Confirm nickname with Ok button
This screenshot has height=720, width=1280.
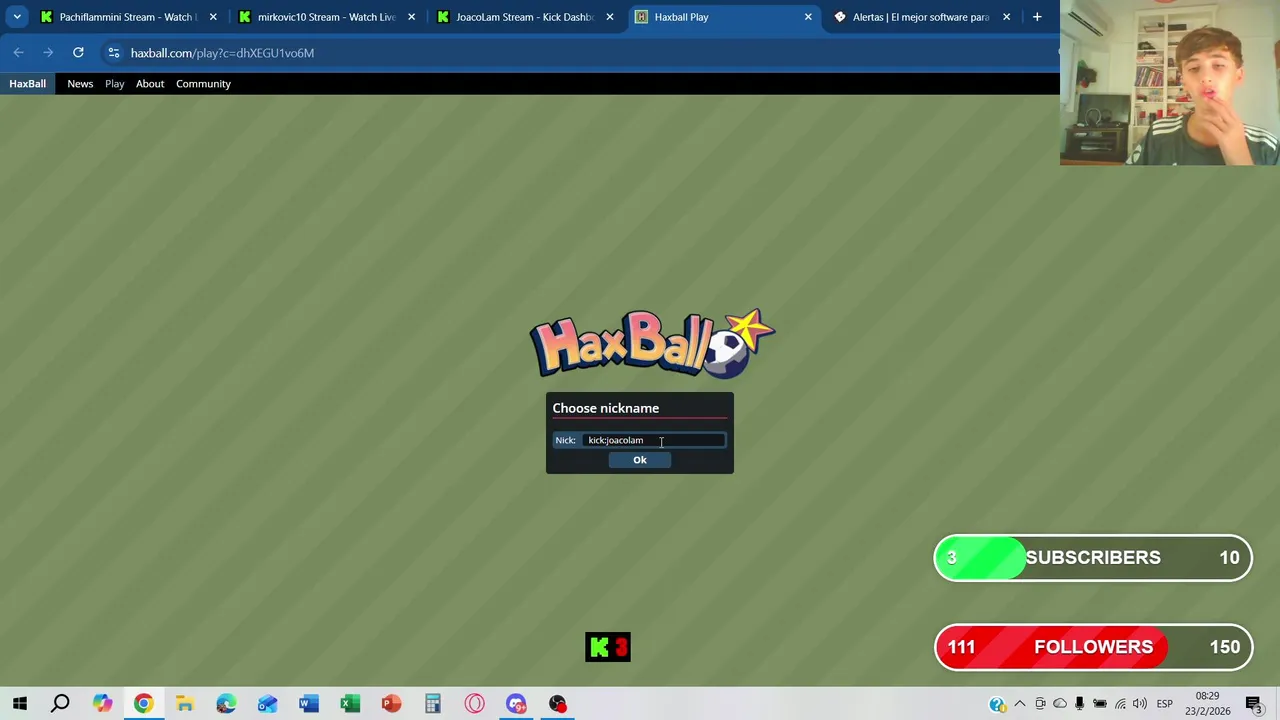coord(640,460)
